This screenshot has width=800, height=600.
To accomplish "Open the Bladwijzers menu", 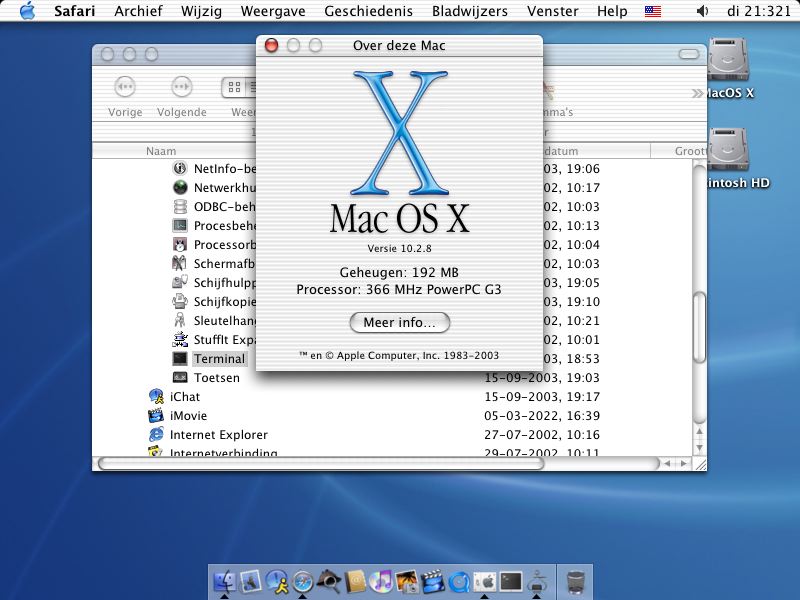I will (469, 12).
